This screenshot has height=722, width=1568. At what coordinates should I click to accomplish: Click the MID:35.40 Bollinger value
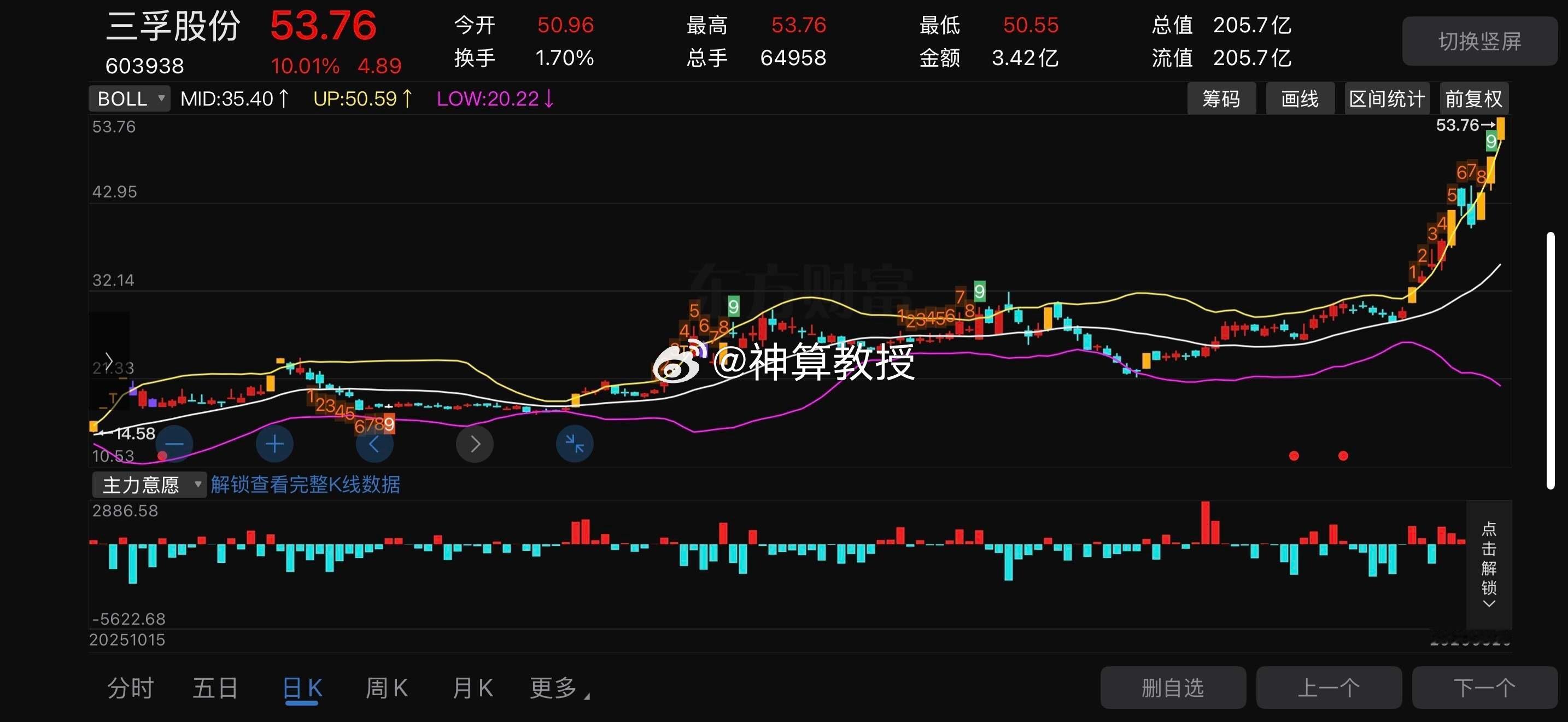pyautogui.click(x=235, y=98)
